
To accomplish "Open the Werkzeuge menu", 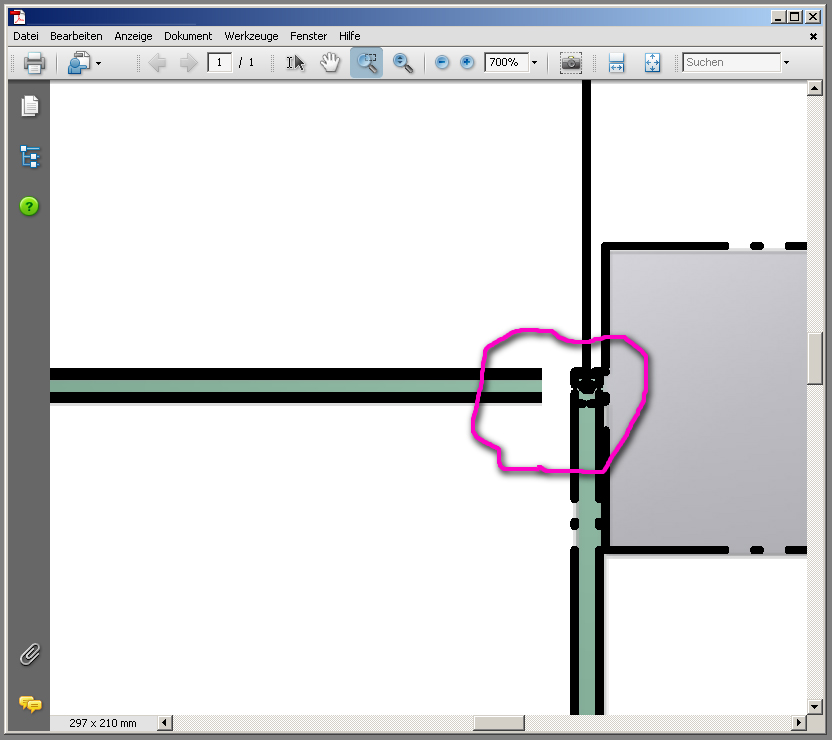I will click(x=251, y=36).
